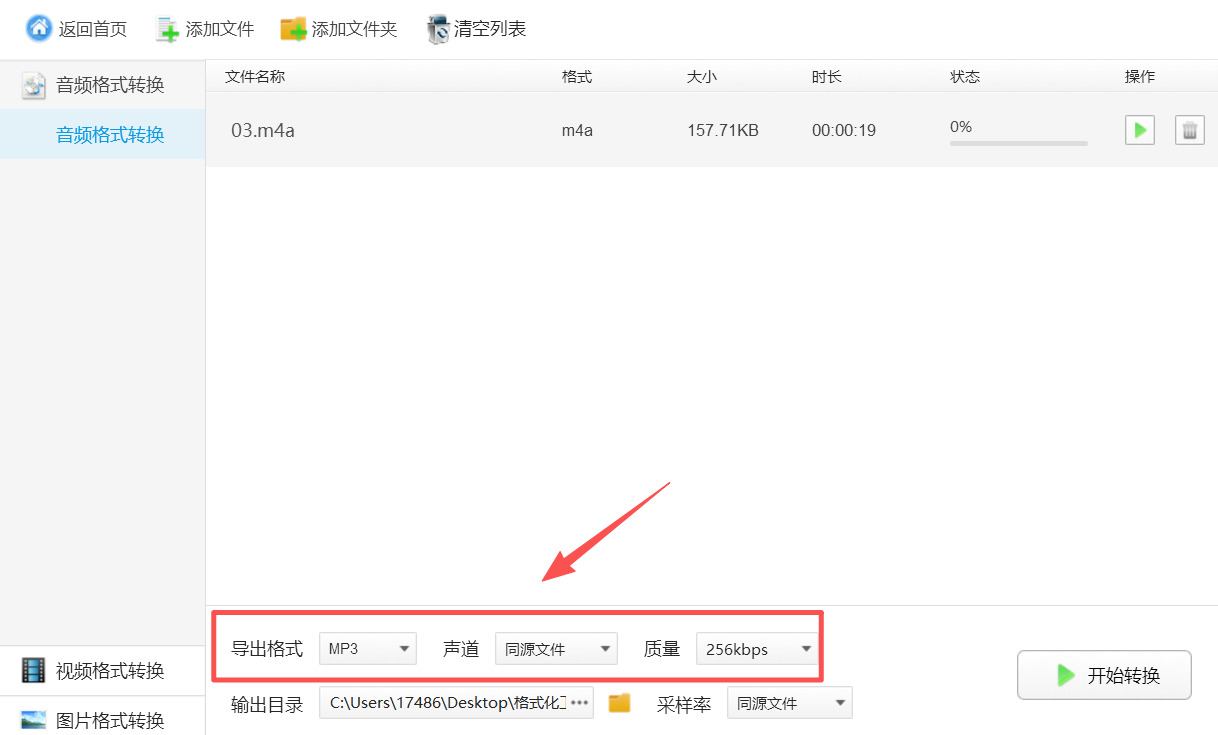1218x735 pixels.
Task: Click the 清空列表 label
Action: [x=490, y=29]
